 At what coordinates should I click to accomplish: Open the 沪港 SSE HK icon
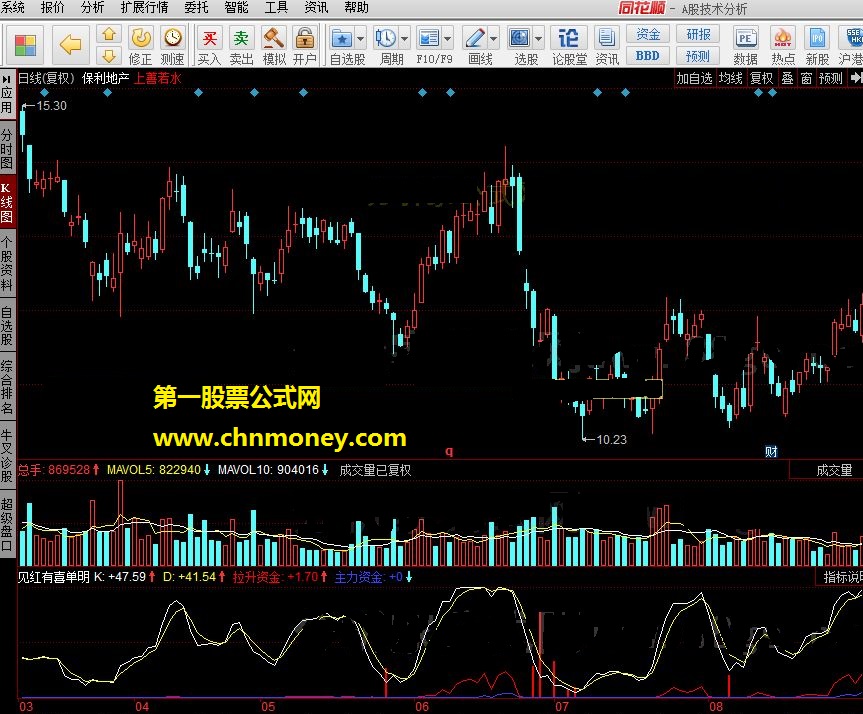click(x=851, y=46)
